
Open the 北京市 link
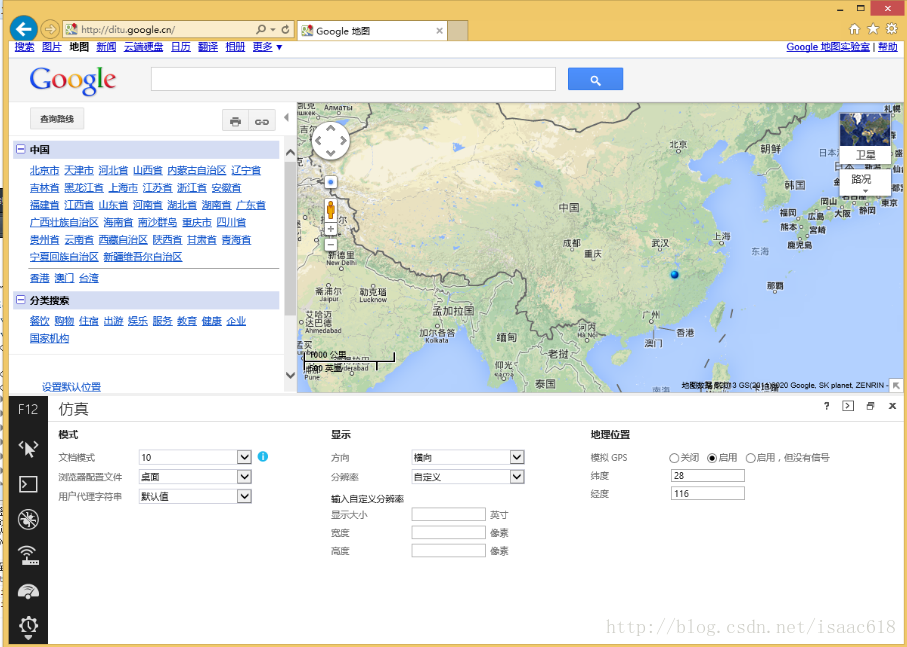coord(45,171)
